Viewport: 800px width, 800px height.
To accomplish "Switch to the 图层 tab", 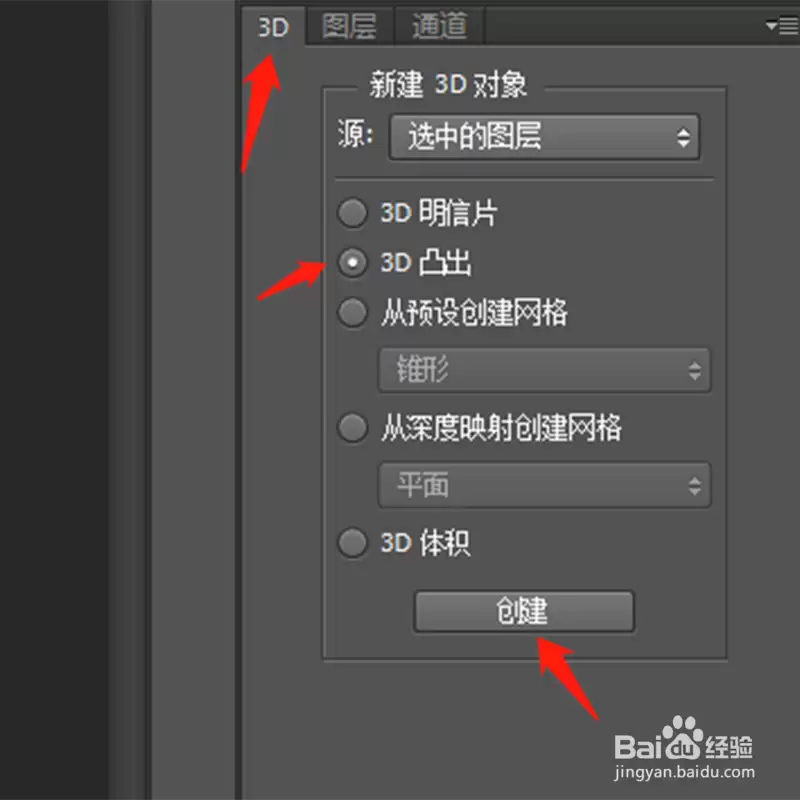I will [349, 26].
